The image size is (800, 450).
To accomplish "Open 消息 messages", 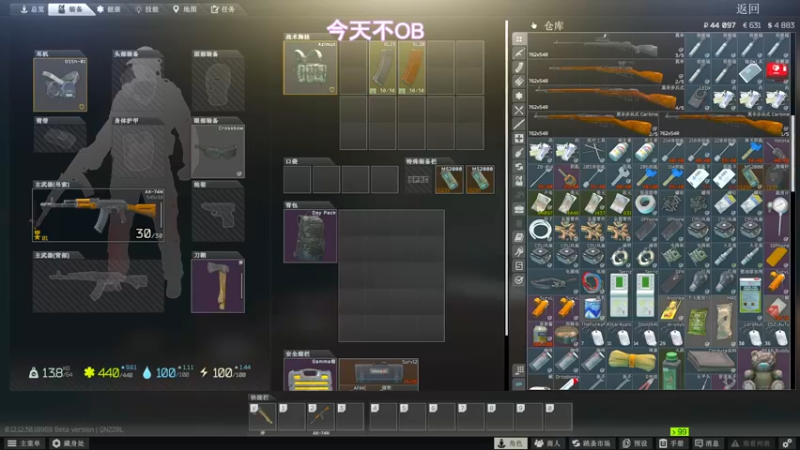I will pos(707,443).
